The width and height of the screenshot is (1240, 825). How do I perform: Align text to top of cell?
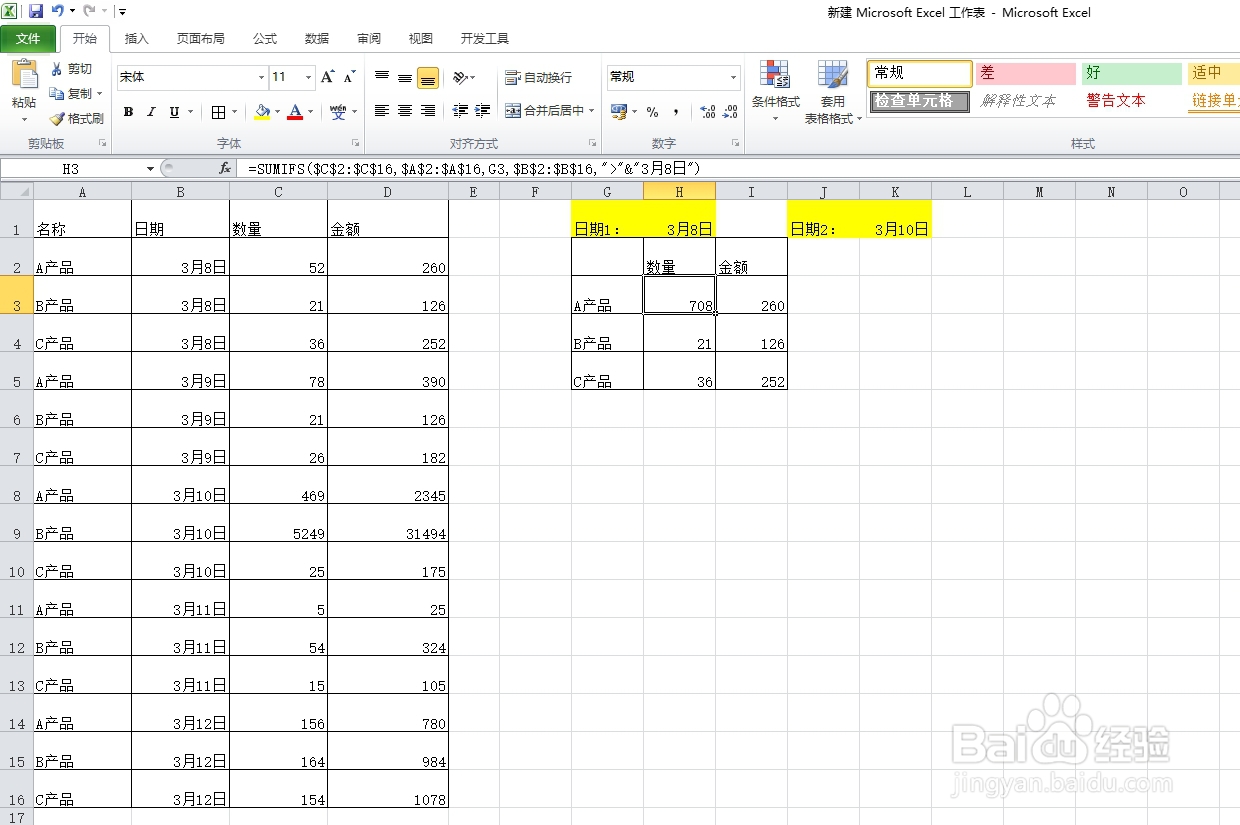pyautogui.click(x=382, y=77)
